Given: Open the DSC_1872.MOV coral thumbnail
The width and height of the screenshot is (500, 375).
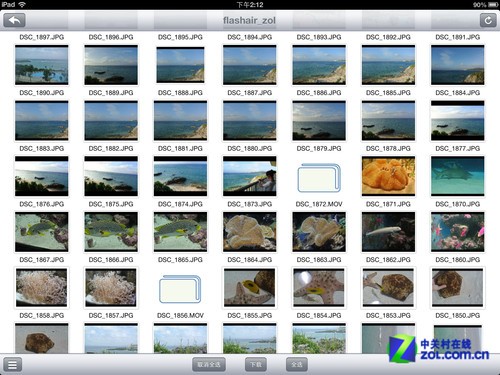Looking at the screenshot, I should (319, 232).
